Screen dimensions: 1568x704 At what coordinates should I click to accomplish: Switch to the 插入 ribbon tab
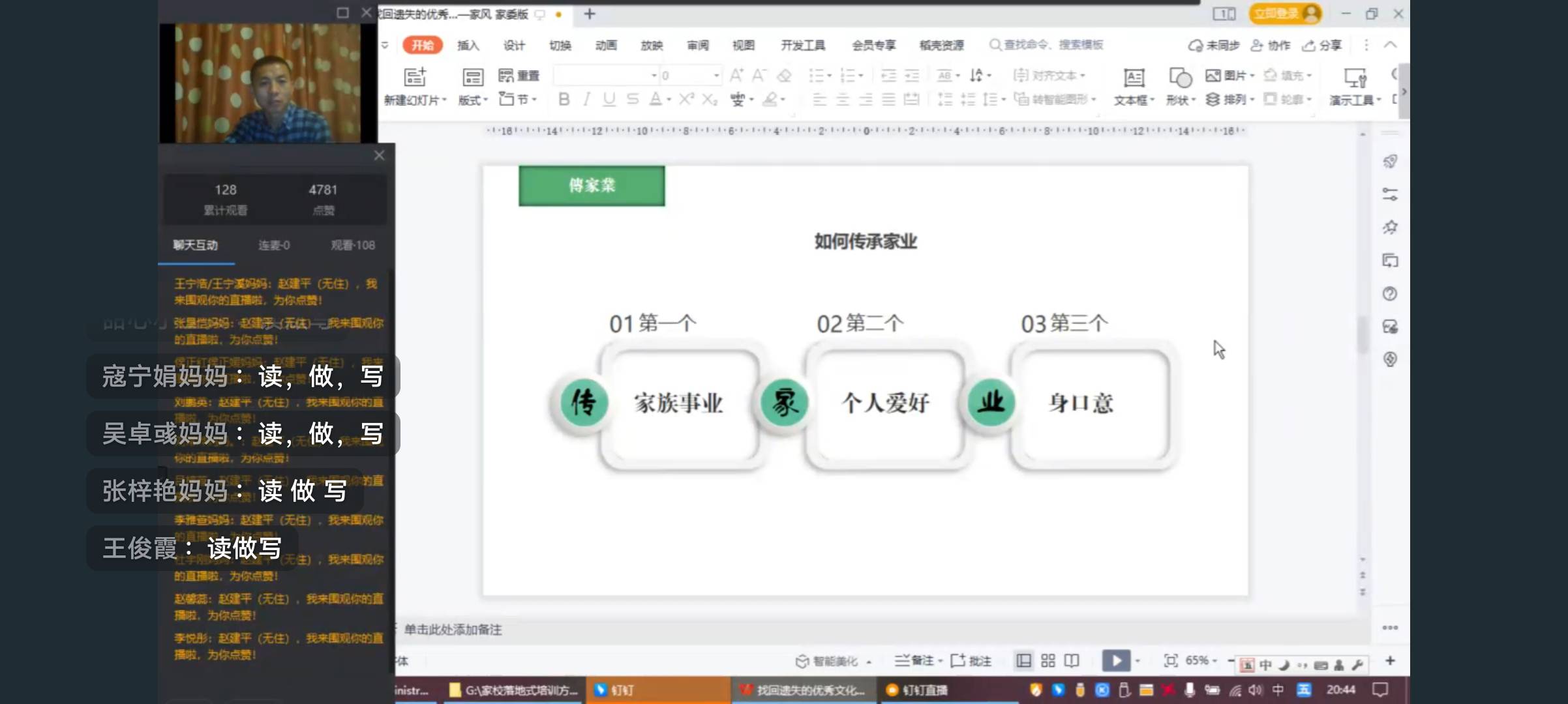tap(468, 45)
